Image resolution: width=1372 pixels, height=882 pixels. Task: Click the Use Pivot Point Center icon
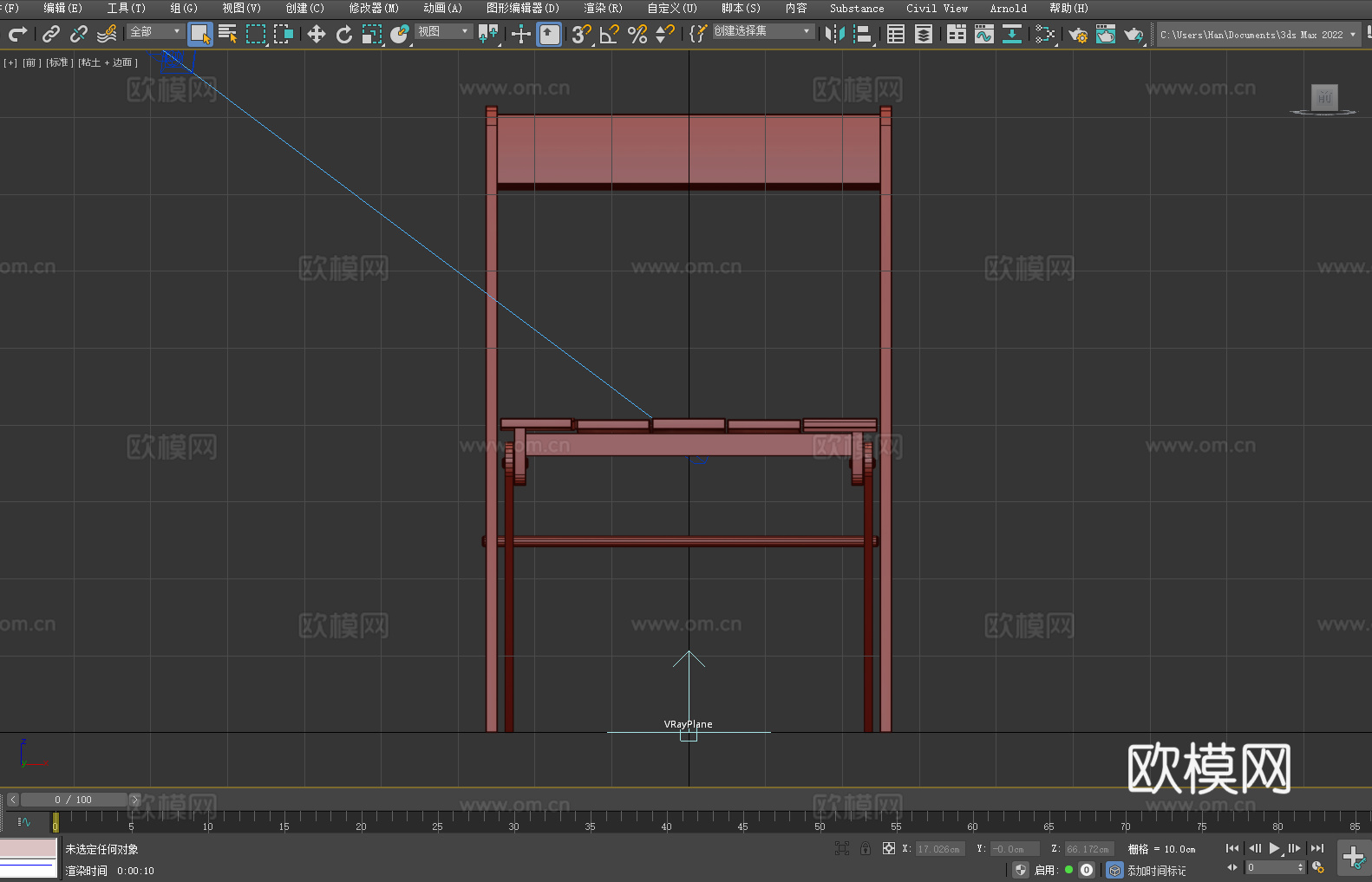[x=488, y=34]
